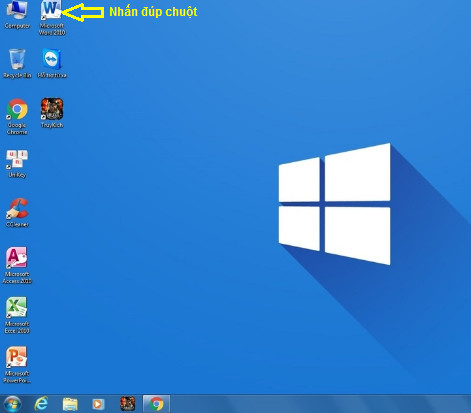Switch to the Chrome window in taskbar
This screenshot has width=471, height=413.
[x=156, y=404]
